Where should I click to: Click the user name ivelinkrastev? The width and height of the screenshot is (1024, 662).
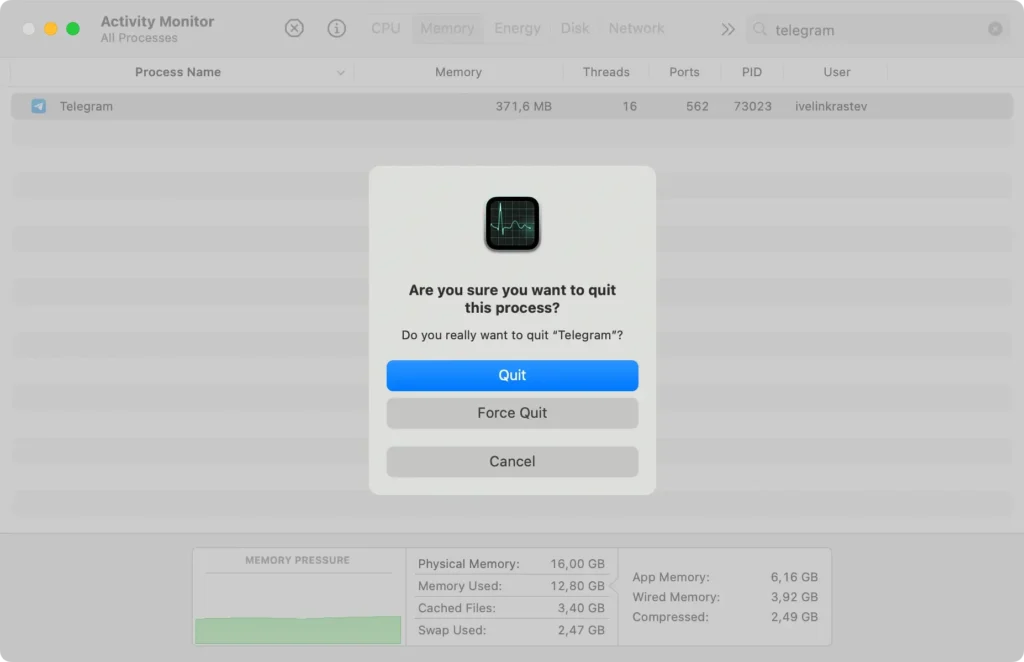coord(831,106)
